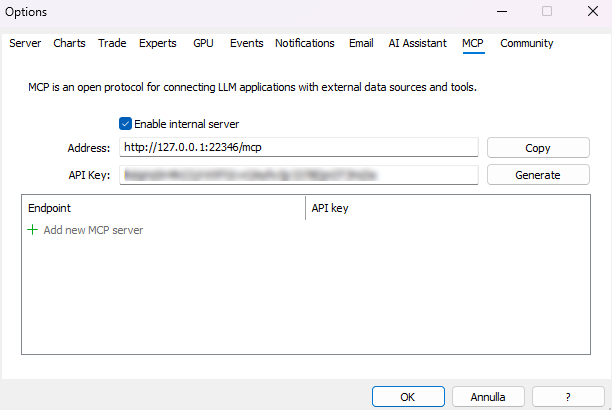Minimize the Options window
The image size is (612, 410).
tap(502, 11)
